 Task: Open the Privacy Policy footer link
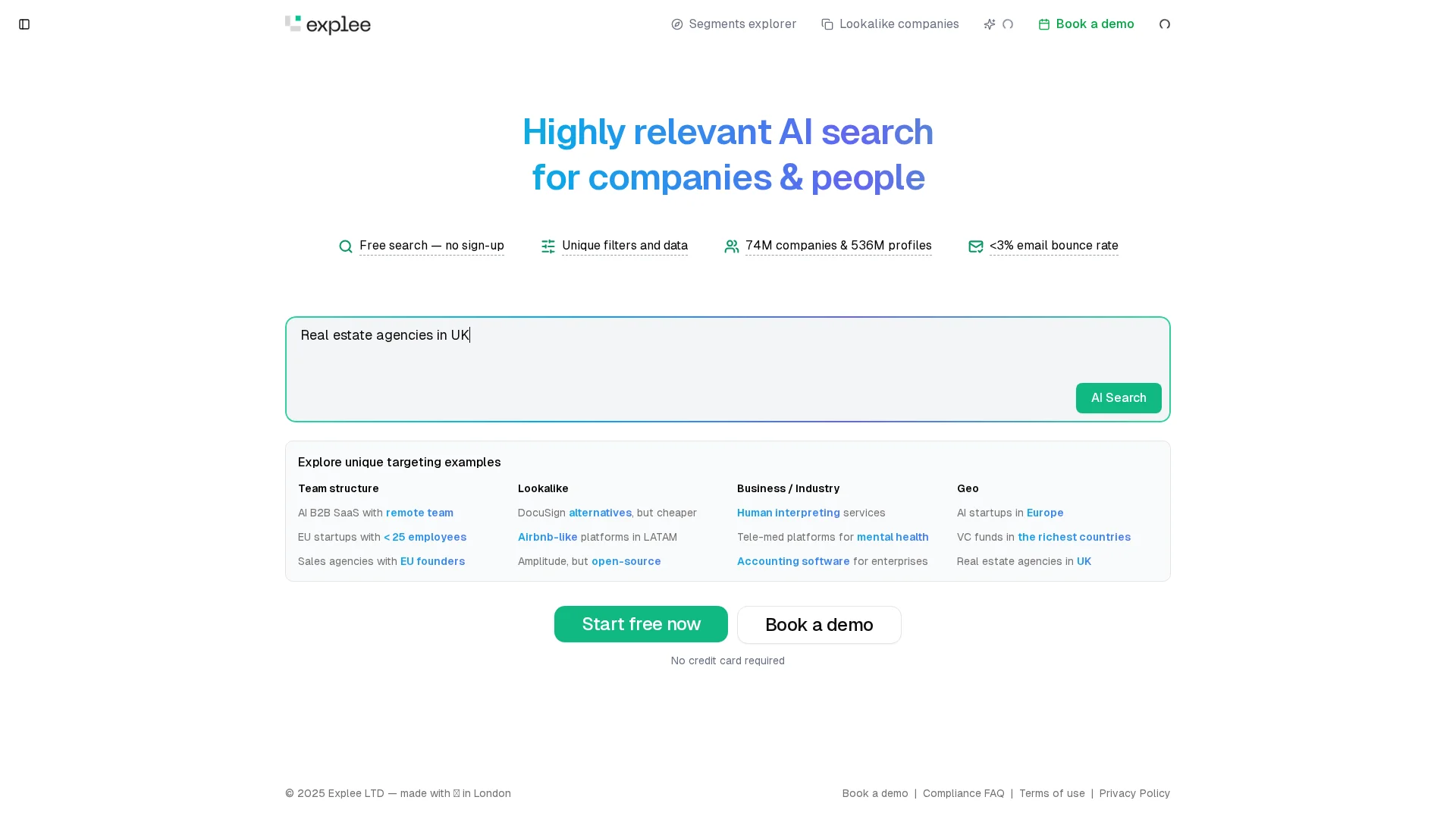point(1134,793)
